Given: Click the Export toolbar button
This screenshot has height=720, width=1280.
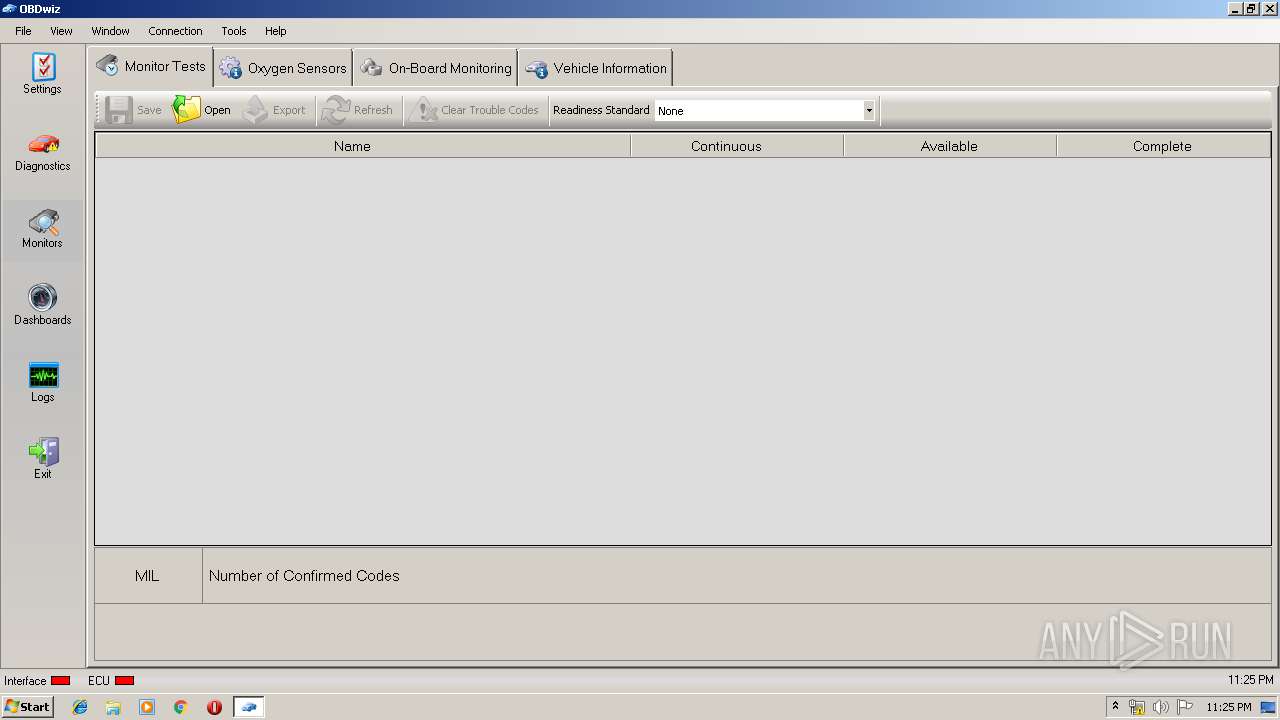Looking at the screenshot, I should 275,110.
